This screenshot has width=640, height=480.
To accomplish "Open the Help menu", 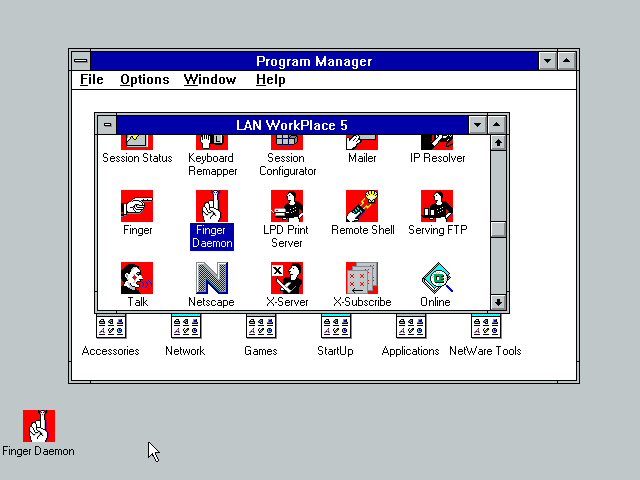I will coord(270,80).
